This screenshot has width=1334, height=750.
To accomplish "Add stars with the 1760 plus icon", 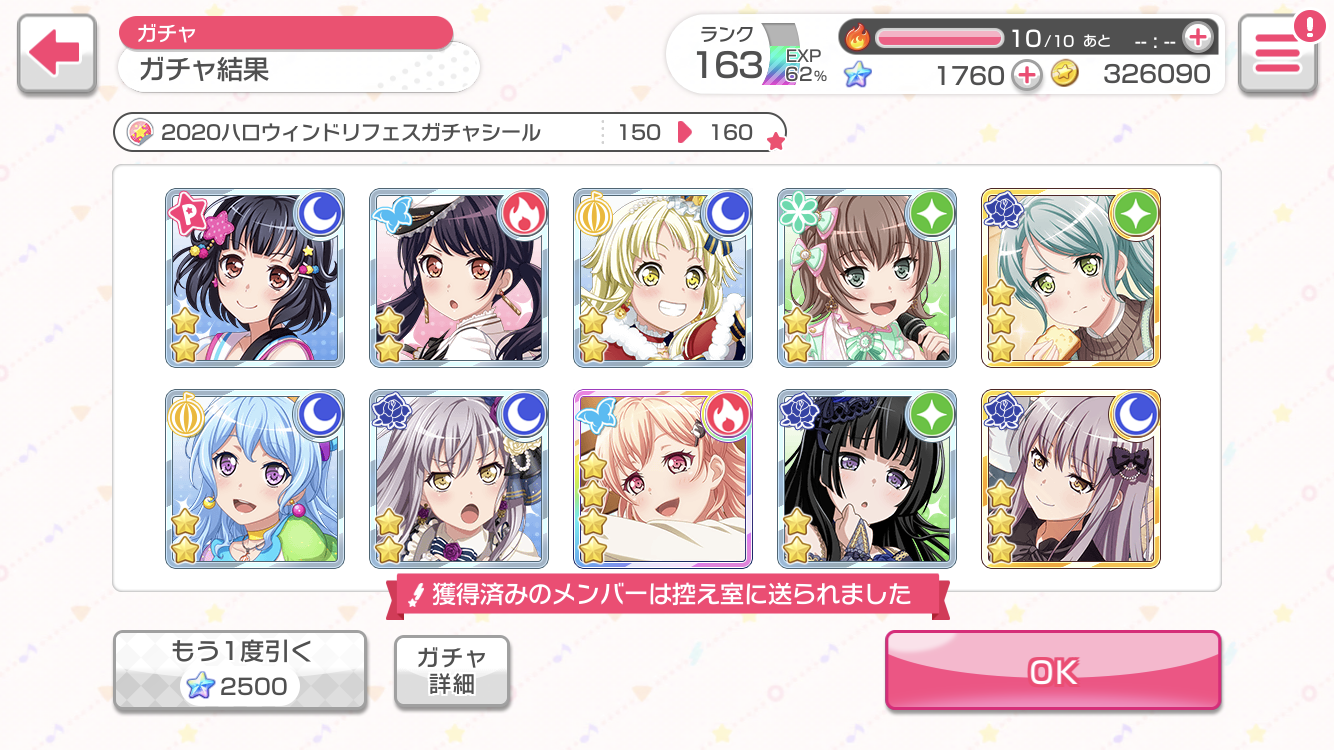I will pos(1026,74).
